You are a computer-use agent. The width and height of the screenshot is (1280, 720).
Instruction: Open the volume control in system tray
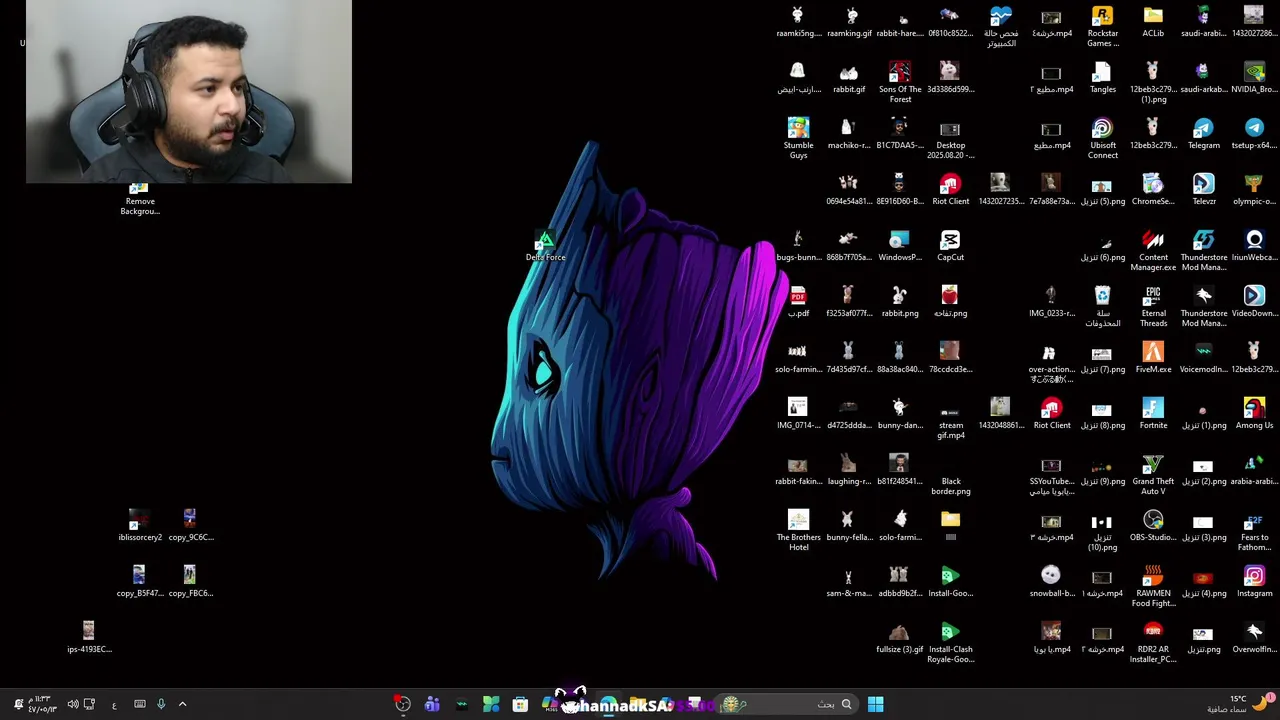tap(72, 704)
